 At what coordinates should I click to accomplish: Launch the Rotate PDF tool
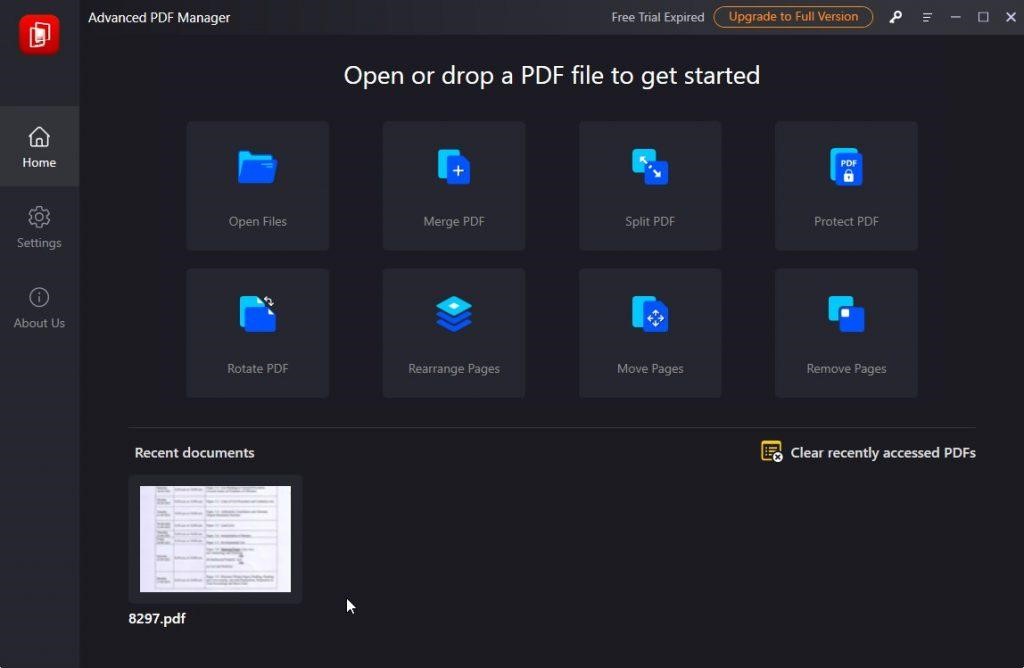(257, 332)
